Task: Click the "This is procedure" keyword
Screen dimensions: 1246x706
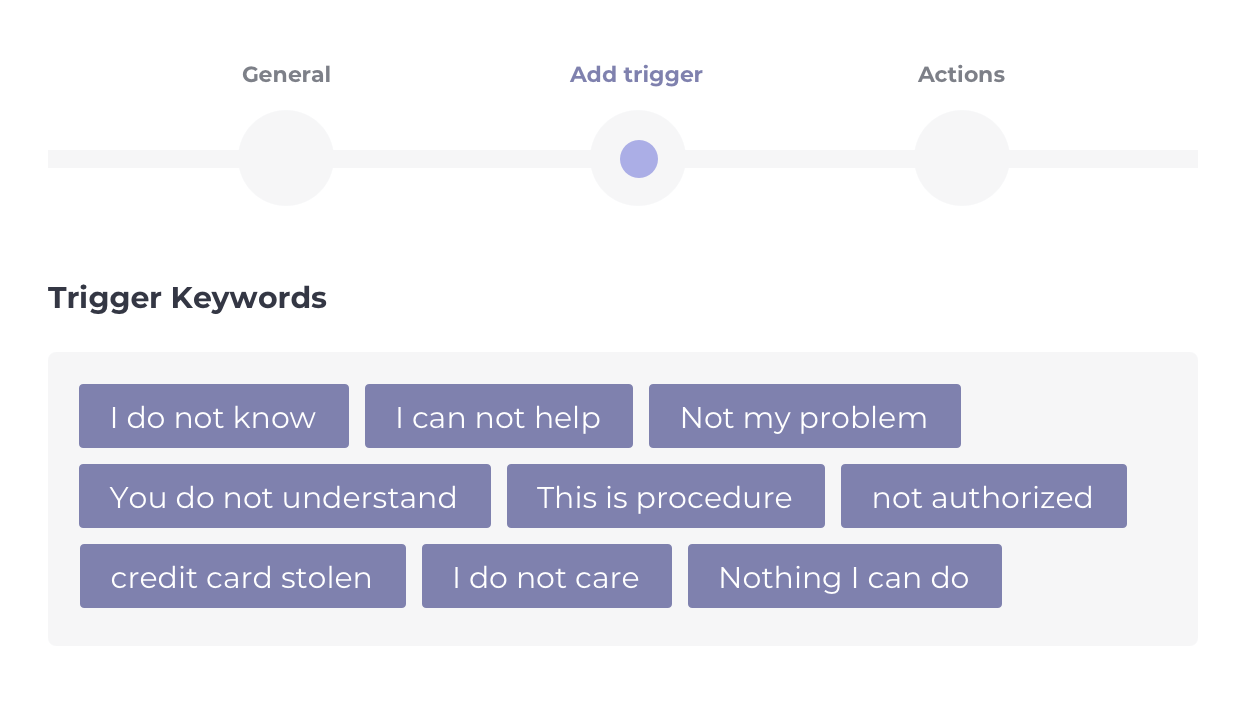Action: pyautogui.click(x=666, y=496)
